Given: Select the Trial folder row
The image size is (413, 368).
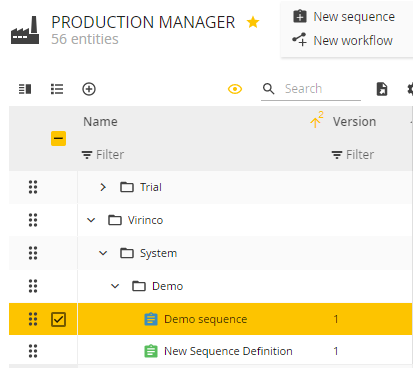Looking at the screenshot, I should coord(211,187).
